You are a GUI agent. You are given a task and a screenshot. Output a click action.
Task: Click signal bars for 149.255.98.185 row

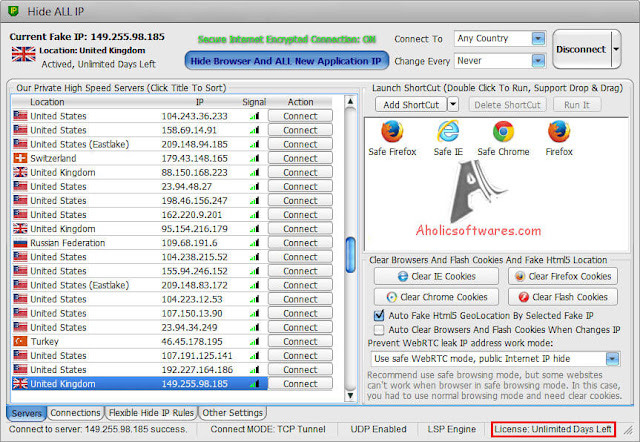(x=255, y=384)
